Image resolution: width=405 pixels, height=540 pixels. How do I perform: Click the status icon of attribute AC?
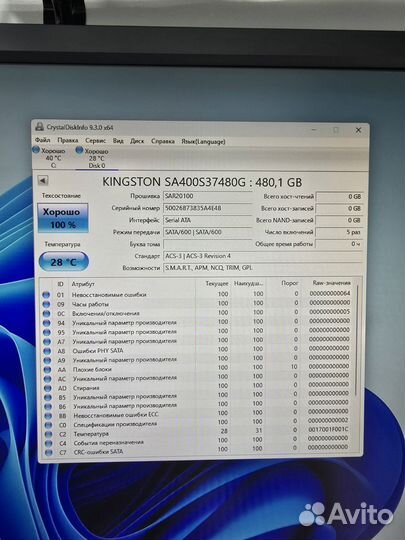(x=48, y=379)
